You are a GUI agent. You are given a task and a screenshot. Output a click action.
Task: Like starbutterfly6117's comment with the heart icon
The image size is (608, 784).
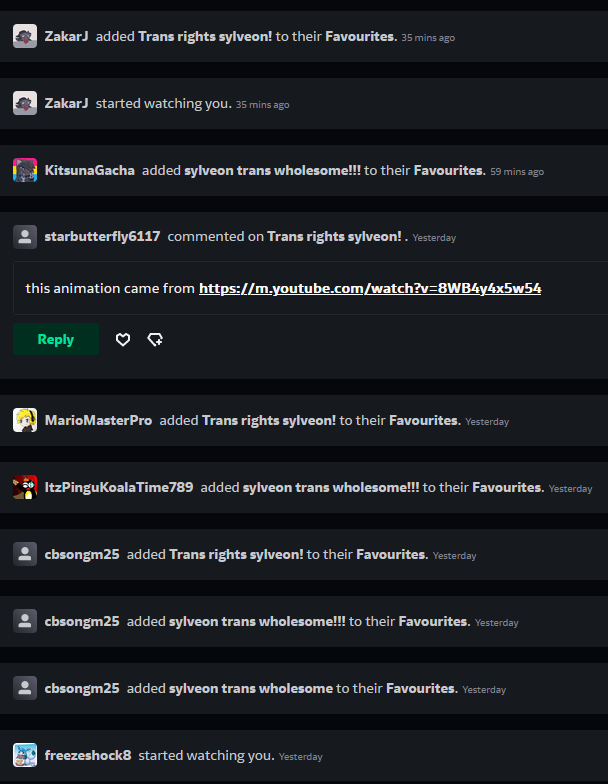click(122, 340)
